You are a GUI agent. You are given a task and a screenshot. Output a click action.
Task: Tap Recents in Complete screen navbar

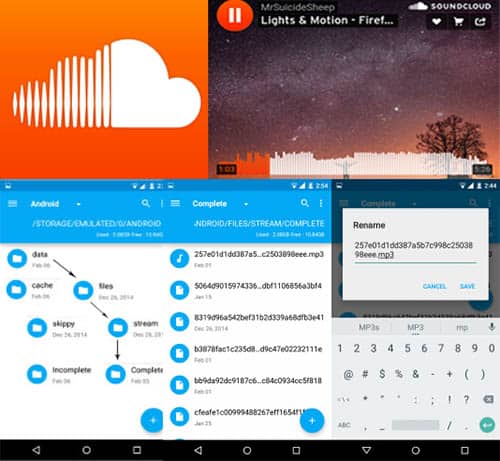click(x=296, y=450)
